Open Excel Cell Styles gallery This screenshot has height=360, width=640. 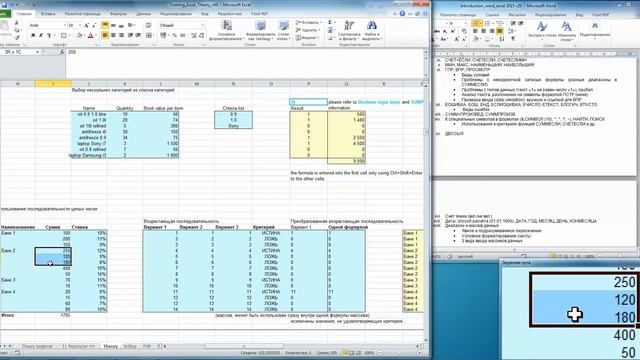click(x=284, y=30)
